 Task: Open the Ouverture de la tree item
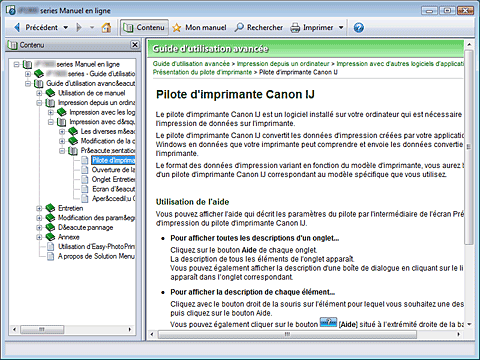click(113, 170)
